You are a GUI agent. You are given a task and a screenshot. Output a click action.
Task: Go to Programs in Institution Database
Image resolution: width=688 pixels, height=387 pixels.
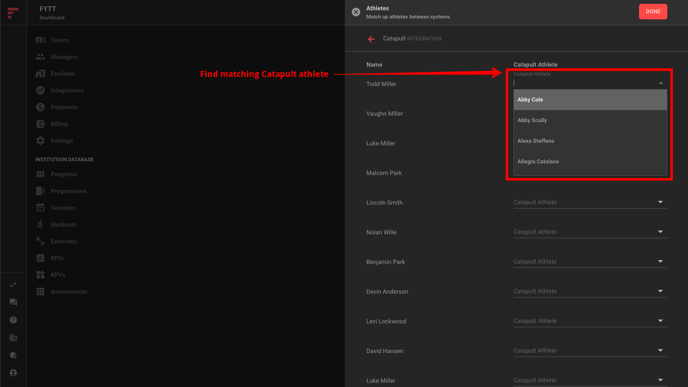64,174
